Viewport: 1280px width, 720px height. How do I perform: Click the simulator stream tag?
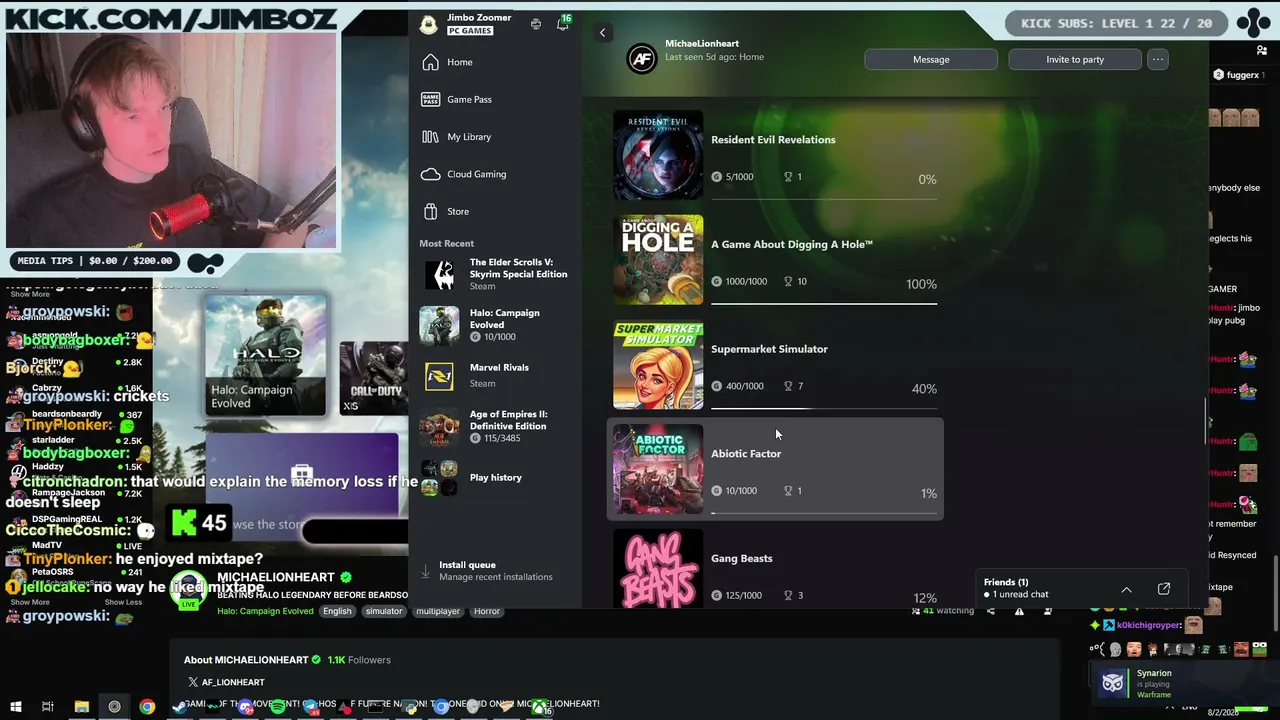[x=384, y=611]
